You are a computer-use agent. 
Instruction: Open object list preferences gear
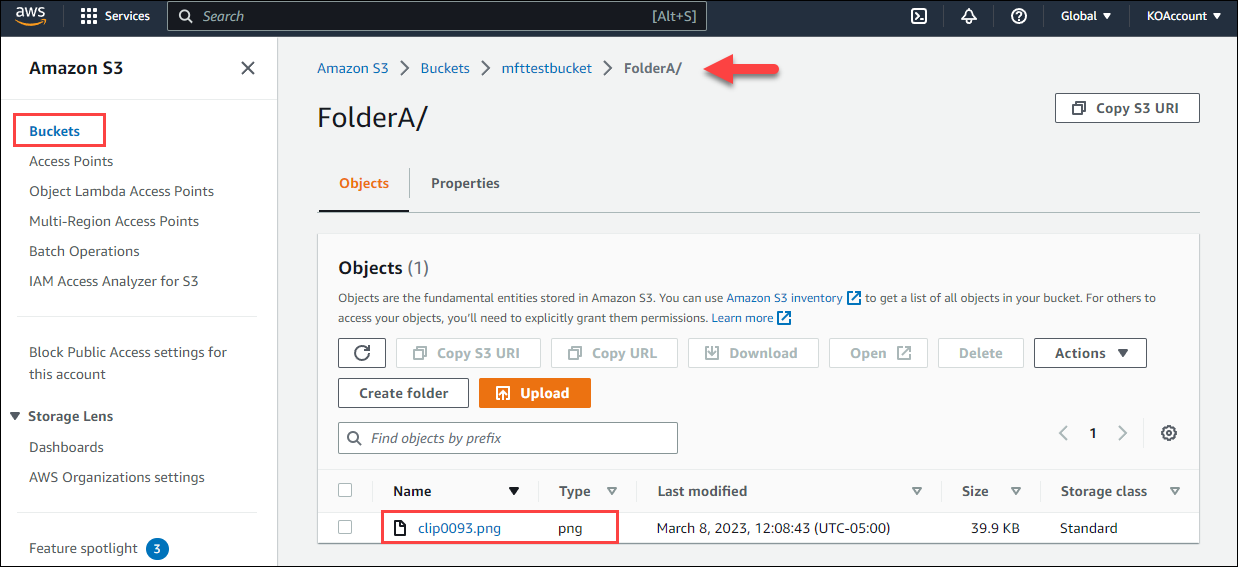tap(1169, 433)
